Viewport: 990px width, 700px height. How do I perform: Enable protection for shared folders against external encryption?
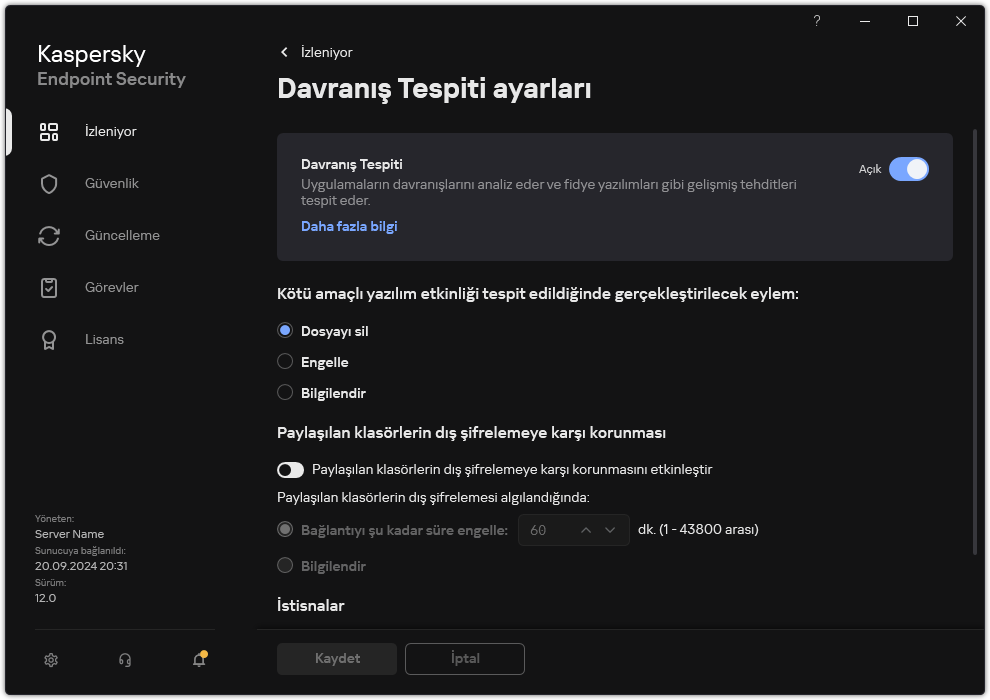point(291,470)
